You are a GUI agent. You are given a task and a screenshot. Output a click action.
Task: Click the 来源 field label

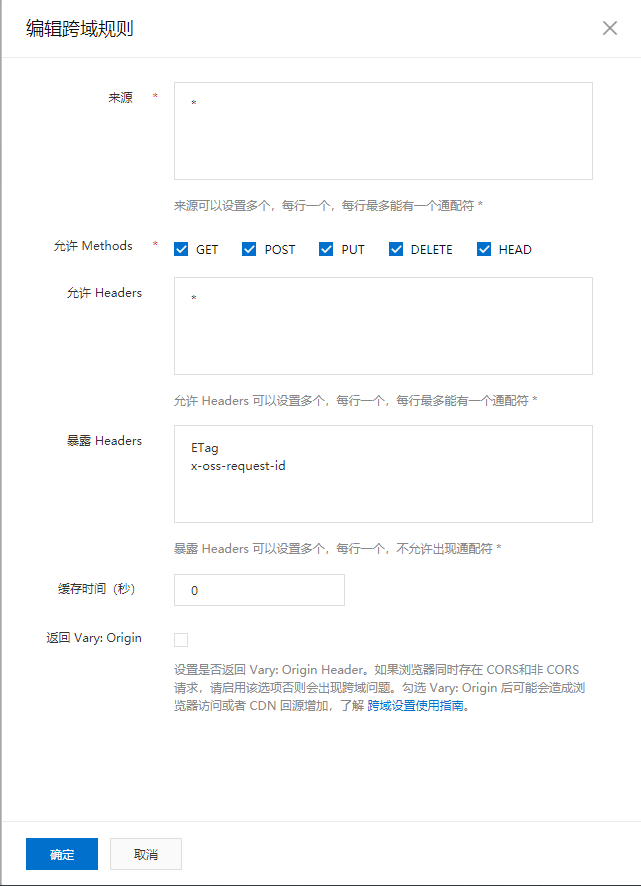pos(120,98)
